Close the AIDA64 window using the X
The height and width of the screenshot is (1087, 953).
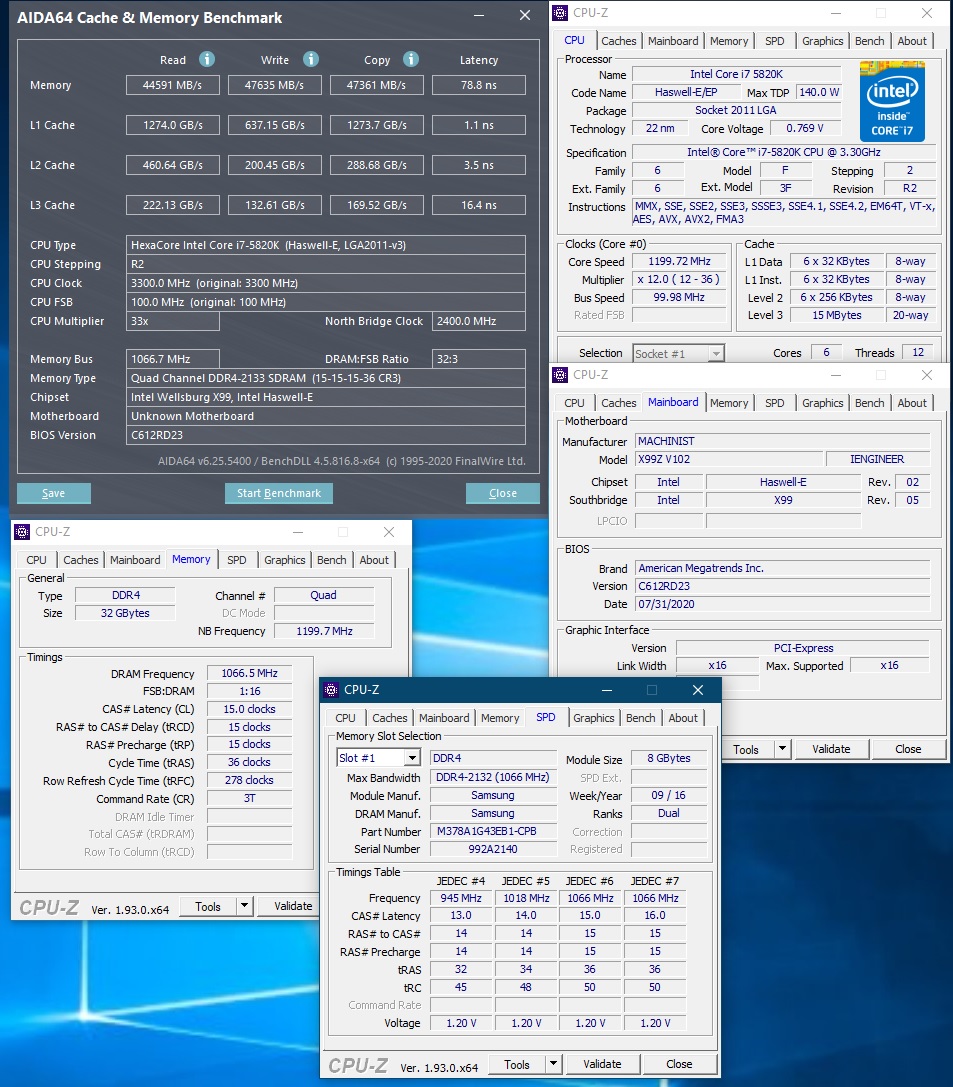coord(525,15)
